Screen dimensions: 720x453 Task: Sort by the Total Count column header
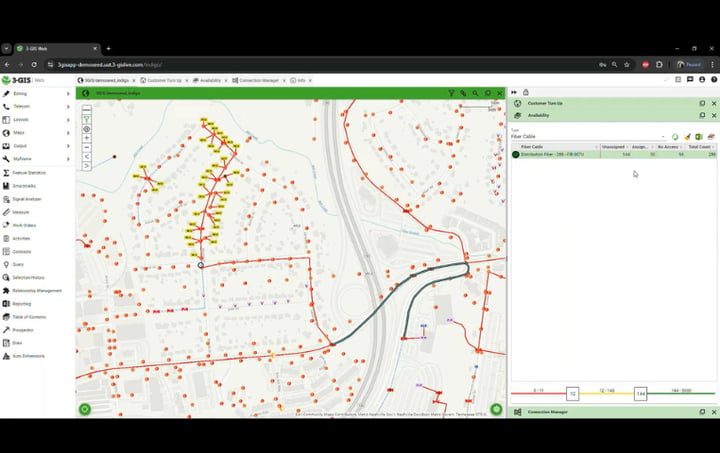pyautogui.click(x=699, y=147)
